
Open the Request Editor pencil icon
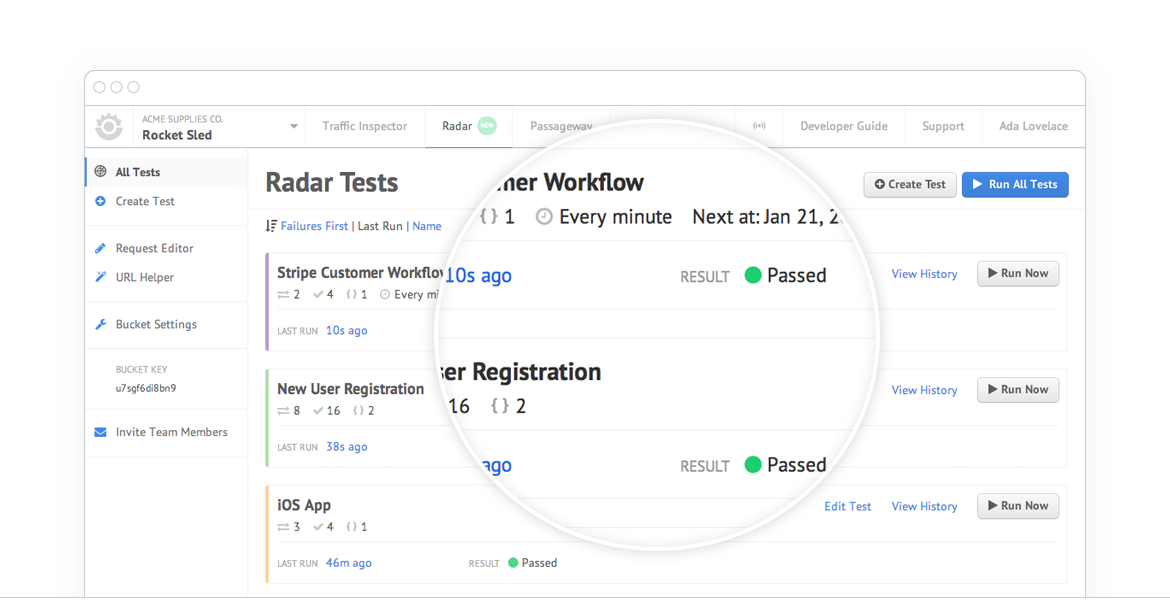pos(101,247)
